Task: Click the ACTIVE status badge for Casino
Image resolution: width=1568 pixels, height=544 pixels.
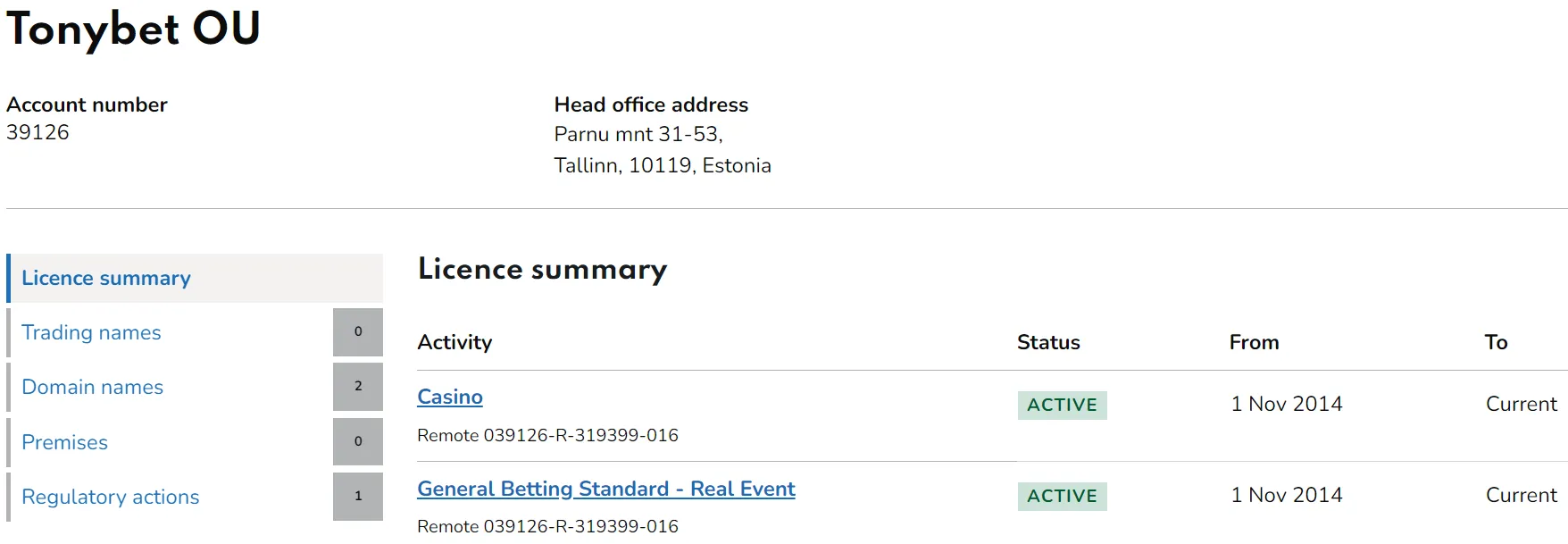Action: click(1062, 406)
